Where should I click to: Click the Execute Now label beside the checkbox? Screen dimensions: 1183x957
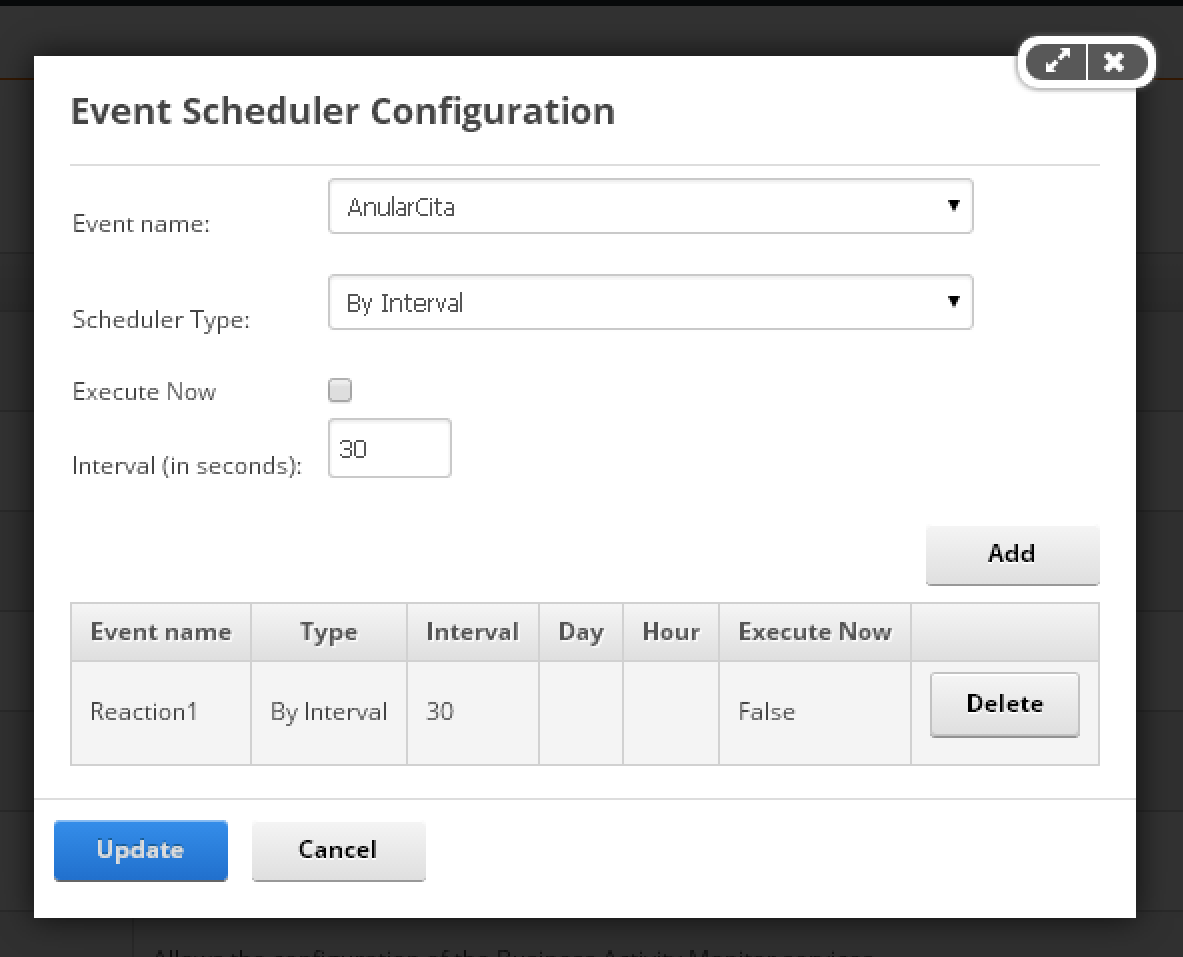coord(144,392)
